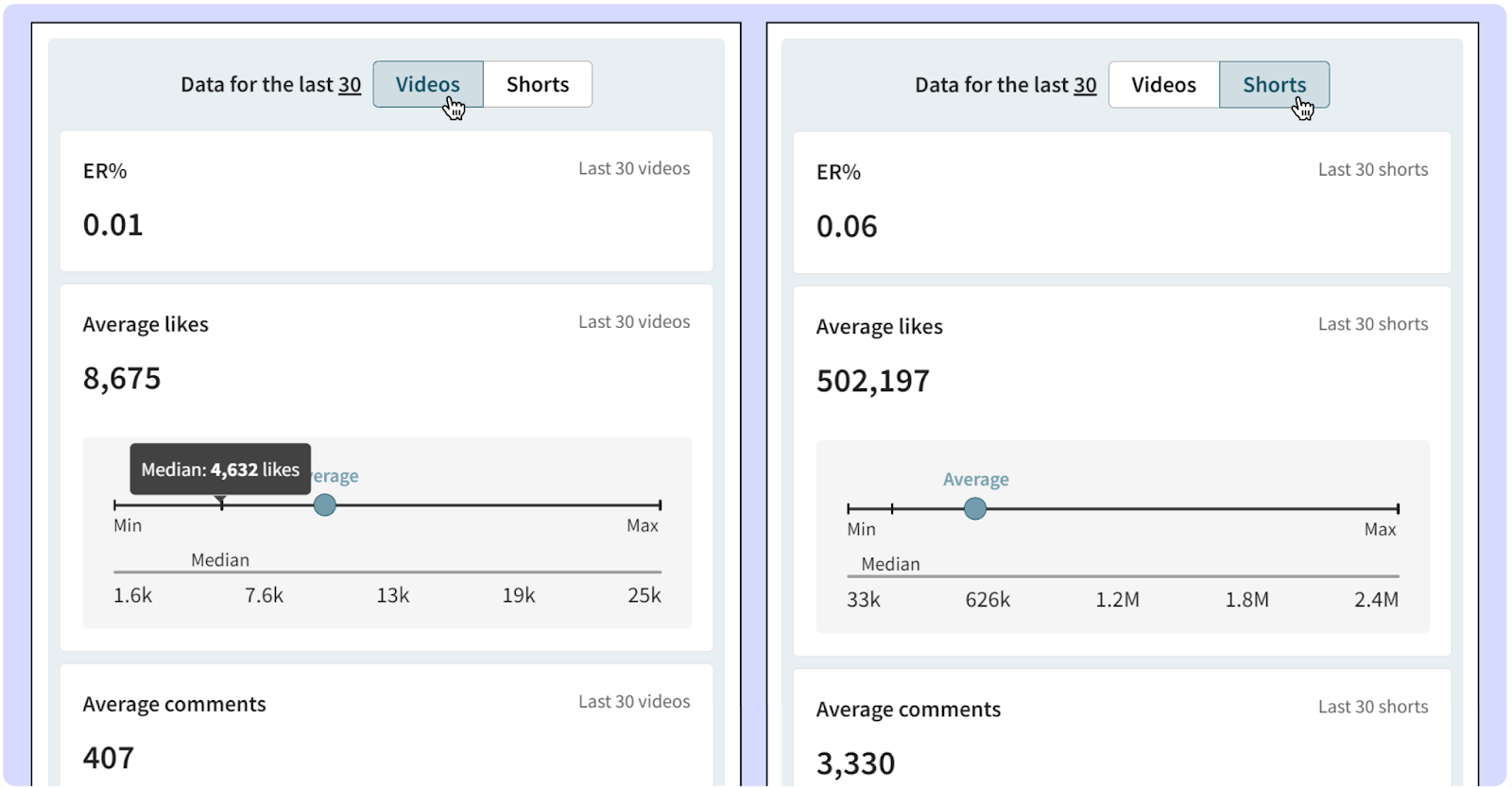Click the "30" link in the right header
Viewport: 1512px width, 787px height.
pyautogui.click(x=1086, y=84)
